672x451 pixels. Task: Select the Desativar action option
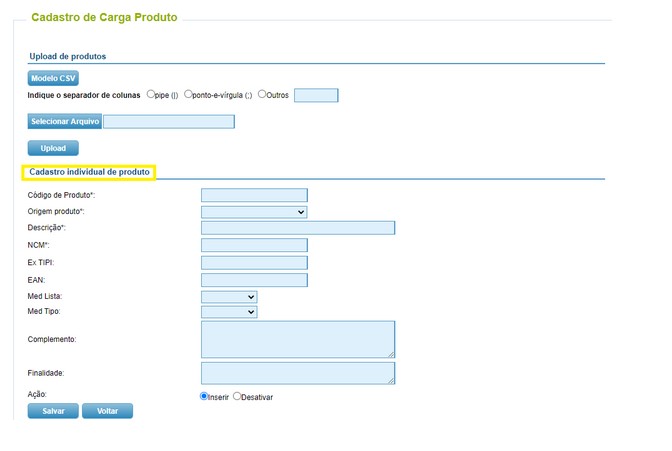pos(237,396)
